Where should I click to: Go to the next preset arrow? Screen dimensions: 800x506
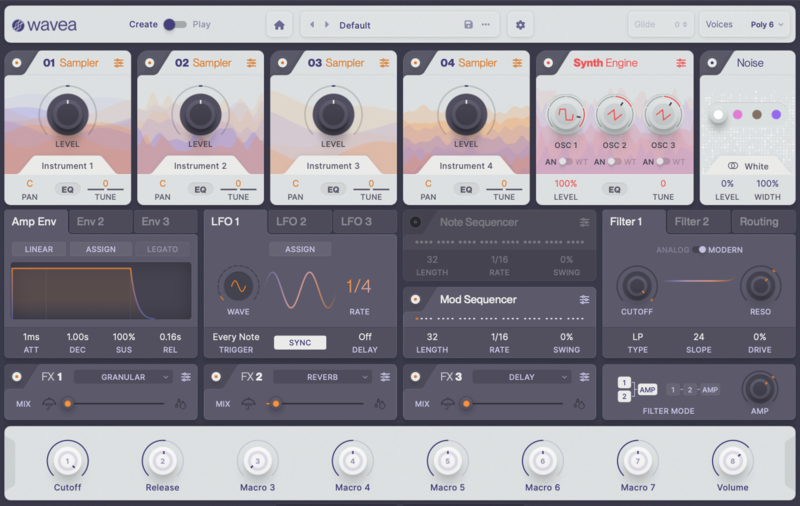point(328,24)
